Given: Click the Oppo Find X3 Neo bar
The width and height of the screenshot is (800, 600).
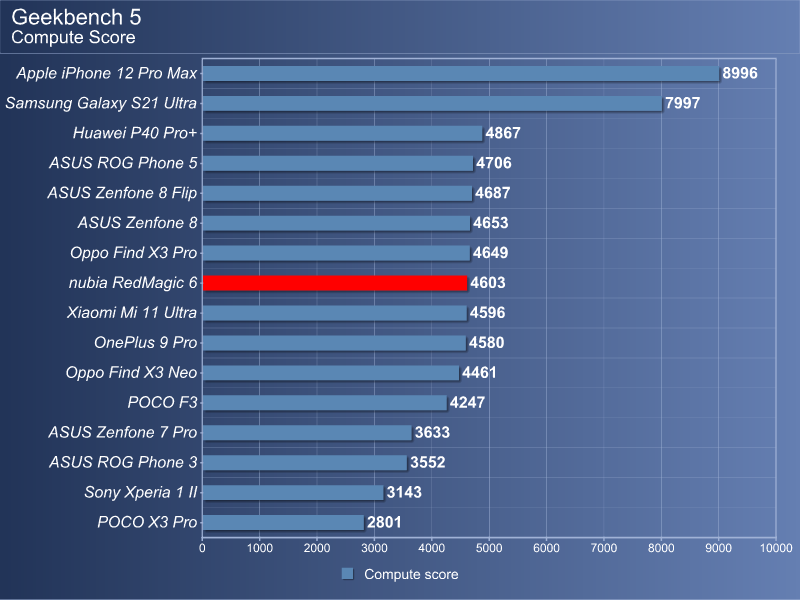Looking at the screenshot, I should click(x=331, y=373).
